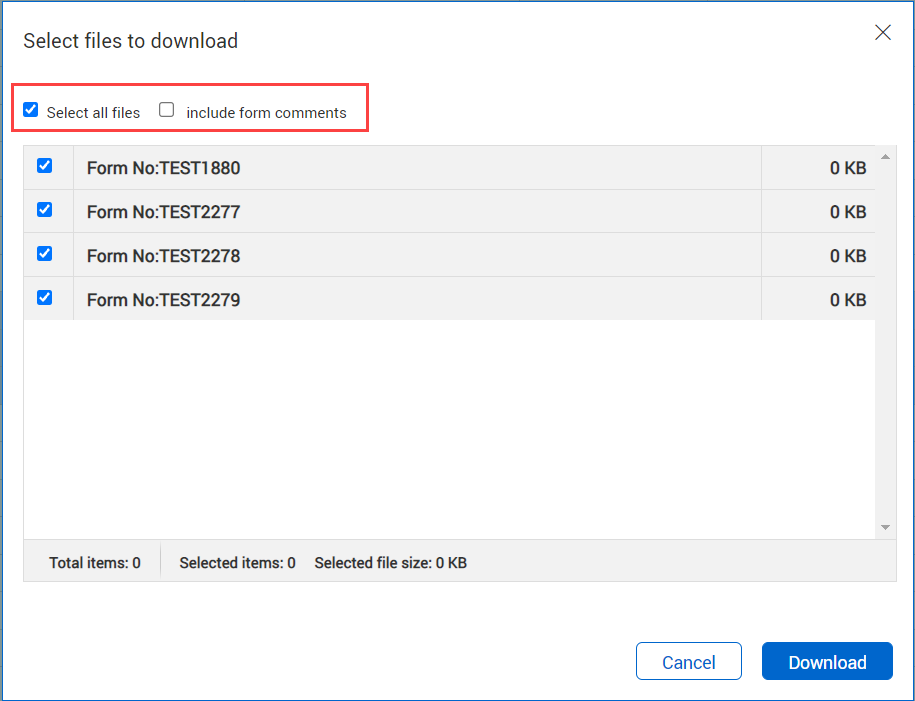Click the Select all files label text
The image size is (915, 701).
click(x=93, y=113)
